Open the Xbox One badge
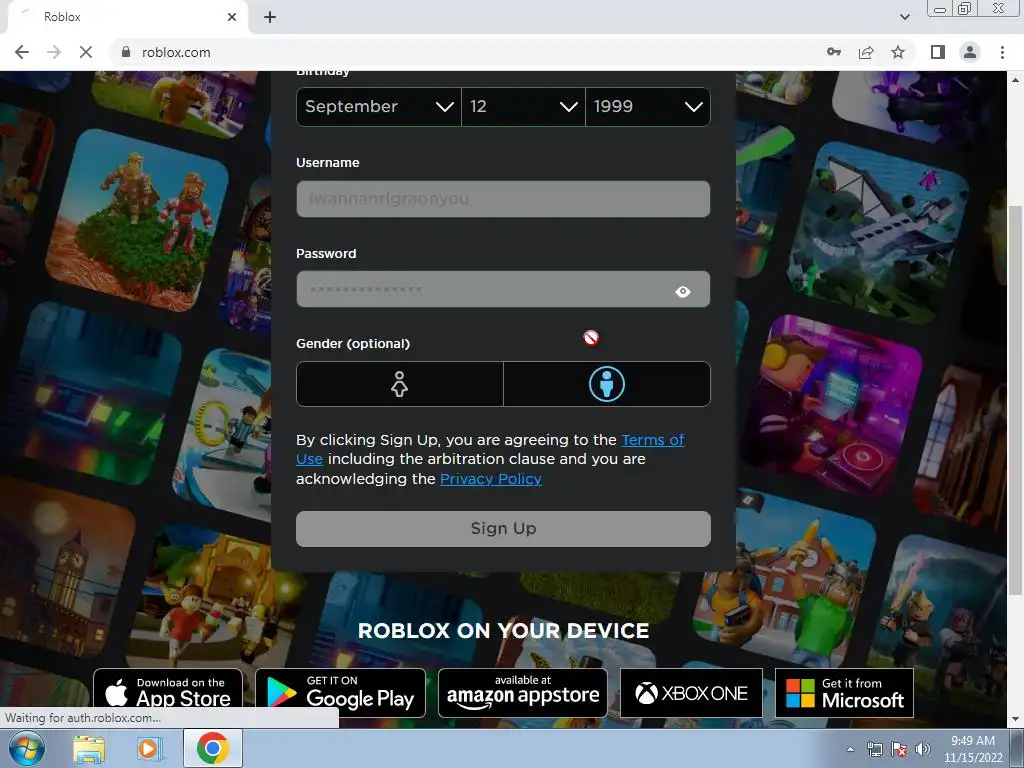Image resolution: width=1024 pixels, height=768 pixels. [x=691, y=692]
